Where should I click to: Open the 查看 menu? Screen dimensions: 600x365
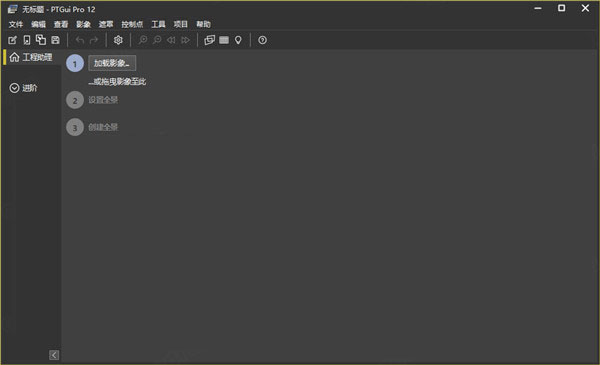coord(61,24)
